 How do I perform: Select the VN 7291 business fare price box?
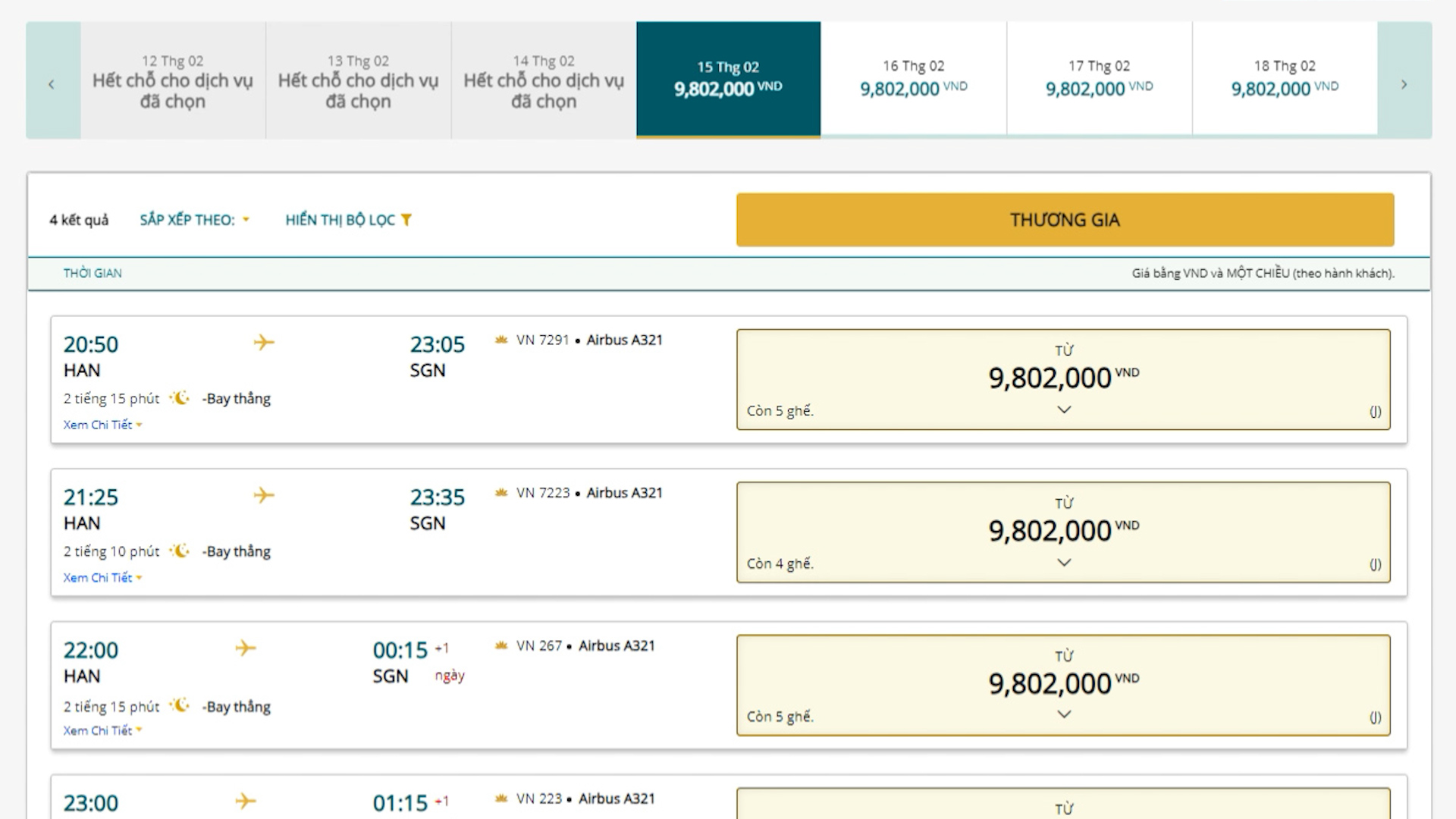click(x=1063, y=379)
